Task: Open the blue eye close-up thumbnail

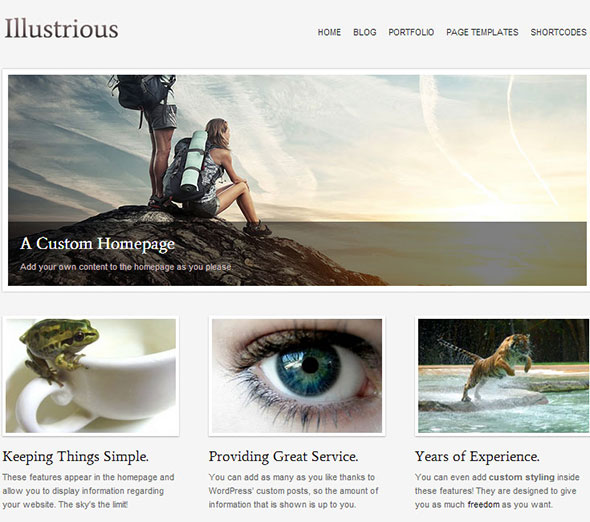Action: [297, 376]
